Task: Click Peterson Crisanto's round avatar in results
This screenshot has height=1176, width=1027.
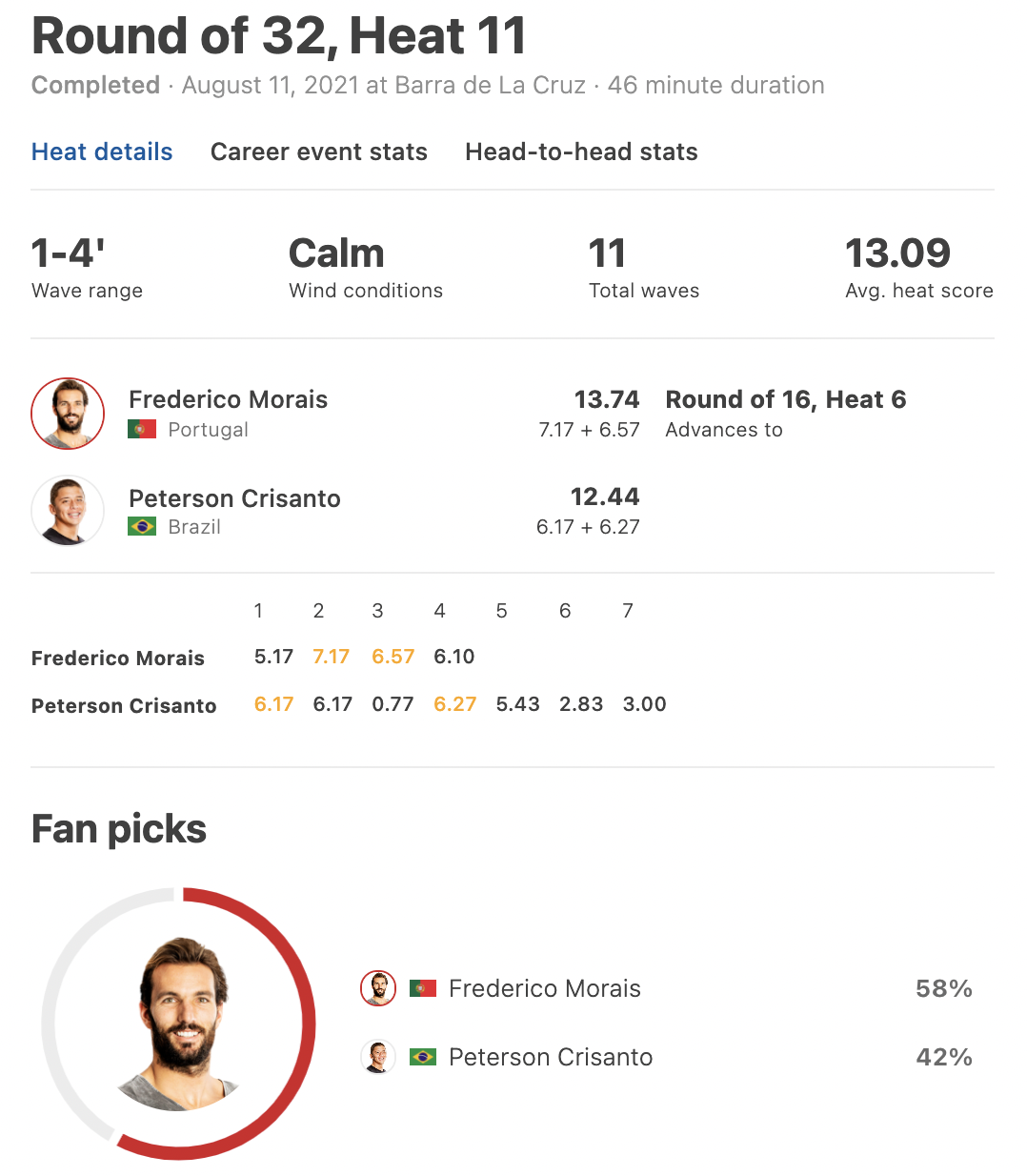Action: [68, 511]
